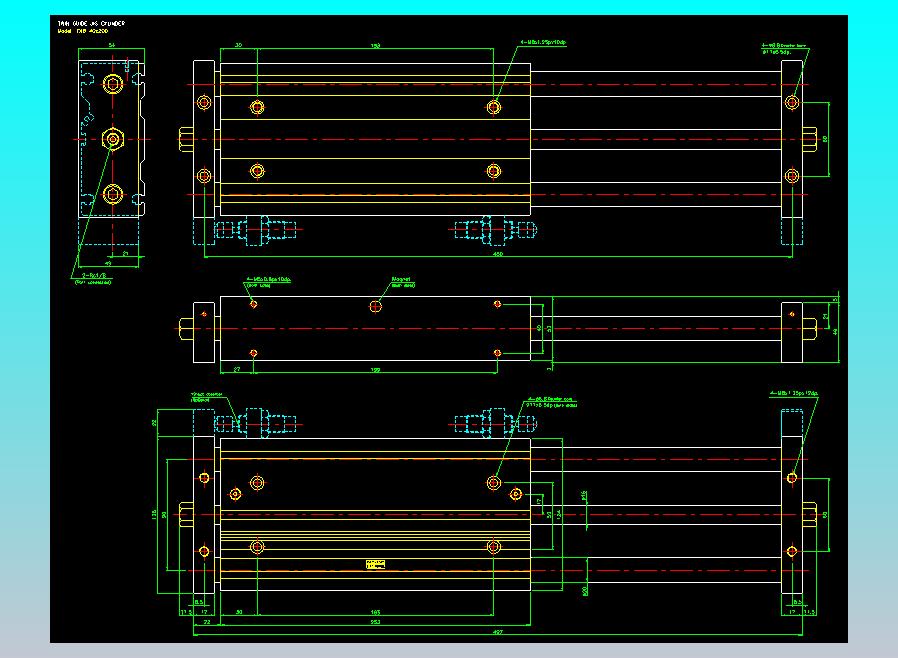Viewport: 898px width, 658px height.
Task: Select the 153 dimension above the top view
Action: pyautogui.click(x=375, y=46)
